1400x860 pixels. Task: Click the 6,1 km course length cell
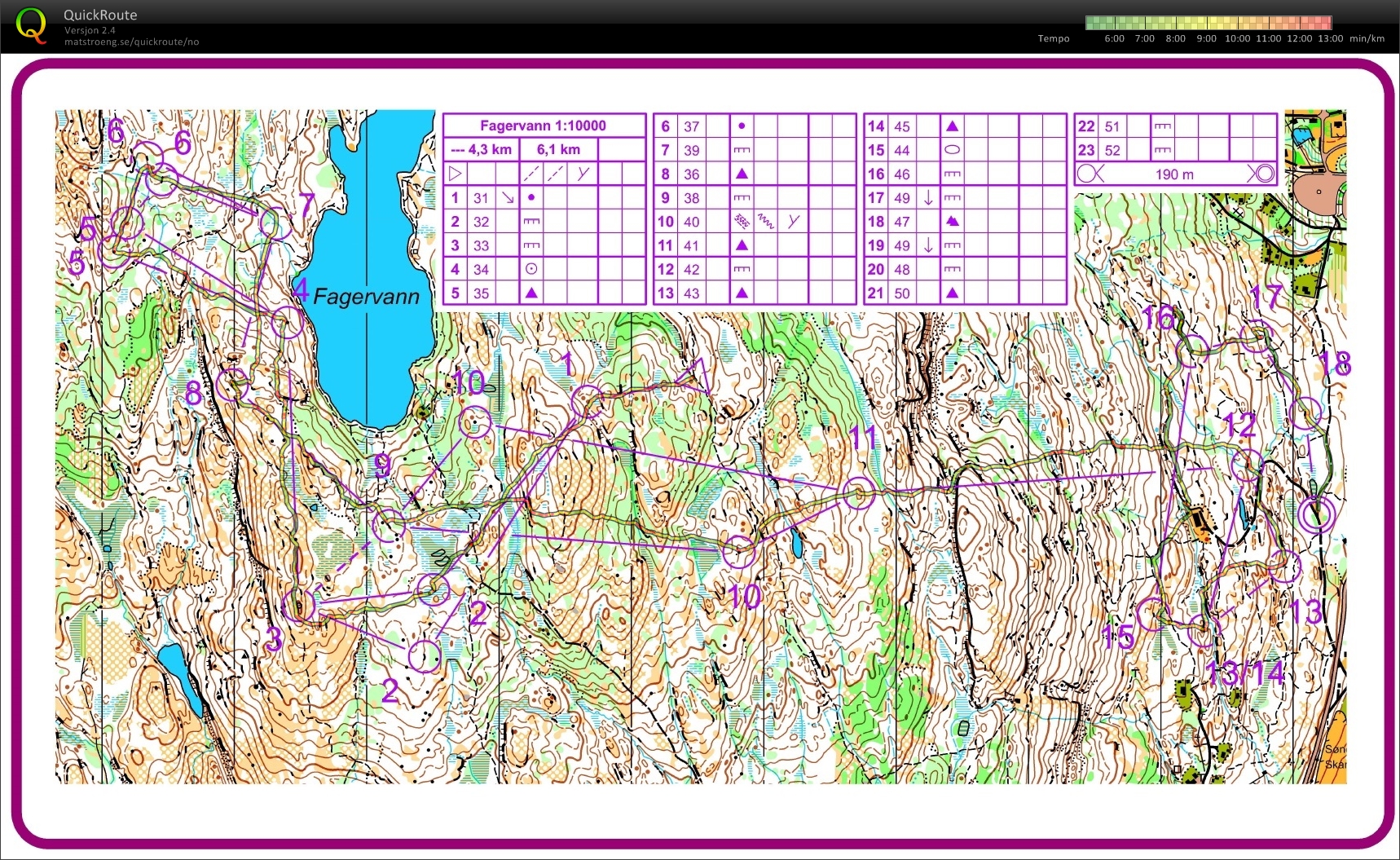558,149
